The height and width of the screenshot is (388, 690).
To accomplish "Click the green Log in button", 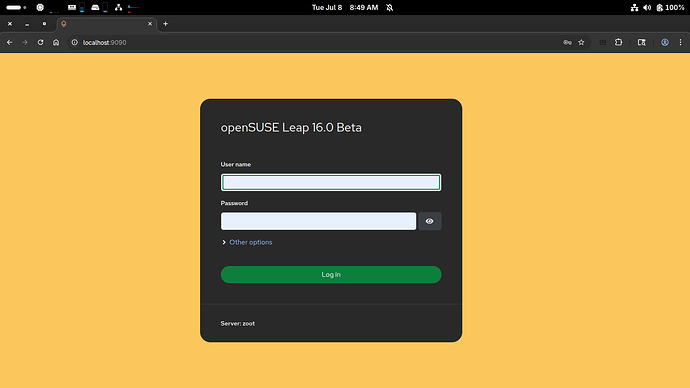I will (x=331, y=275).
